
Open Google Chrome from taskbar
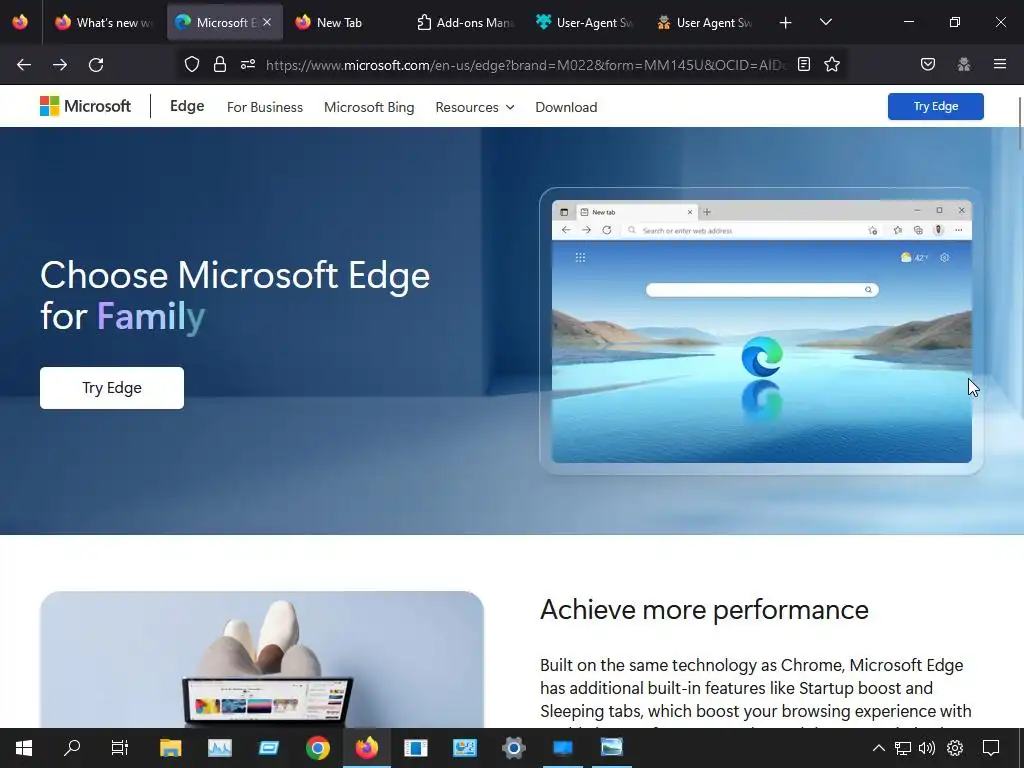point(317,748)
